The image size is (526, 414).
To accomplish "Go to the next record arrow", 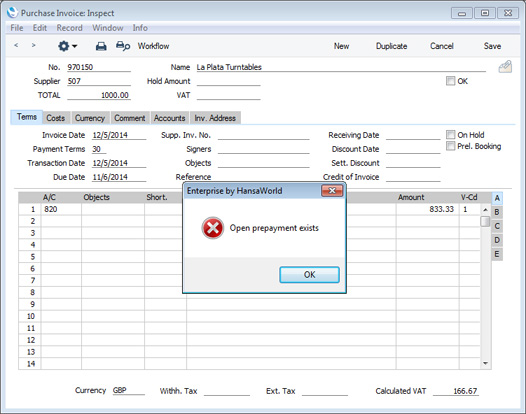I will (x=33, y=45).
